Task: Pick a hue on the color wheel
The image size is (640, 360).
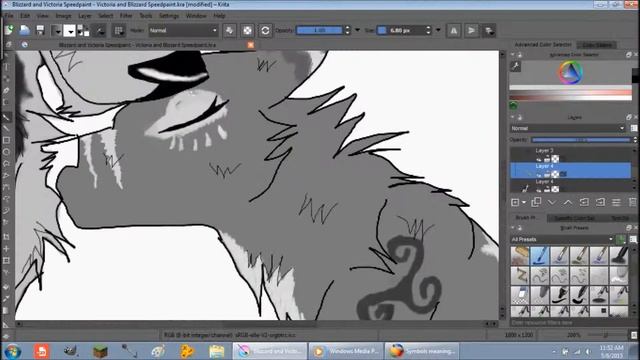Action: pyautogui.click(x=570, y=73)
